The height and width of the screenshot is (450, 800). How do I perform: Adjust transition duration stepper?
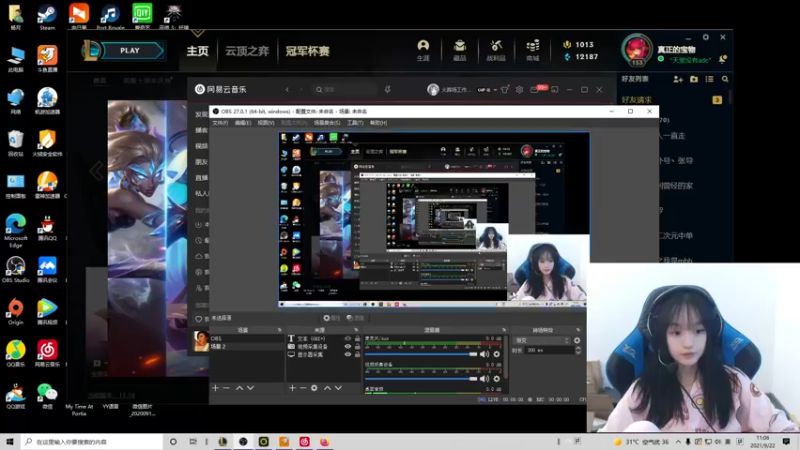578,351
